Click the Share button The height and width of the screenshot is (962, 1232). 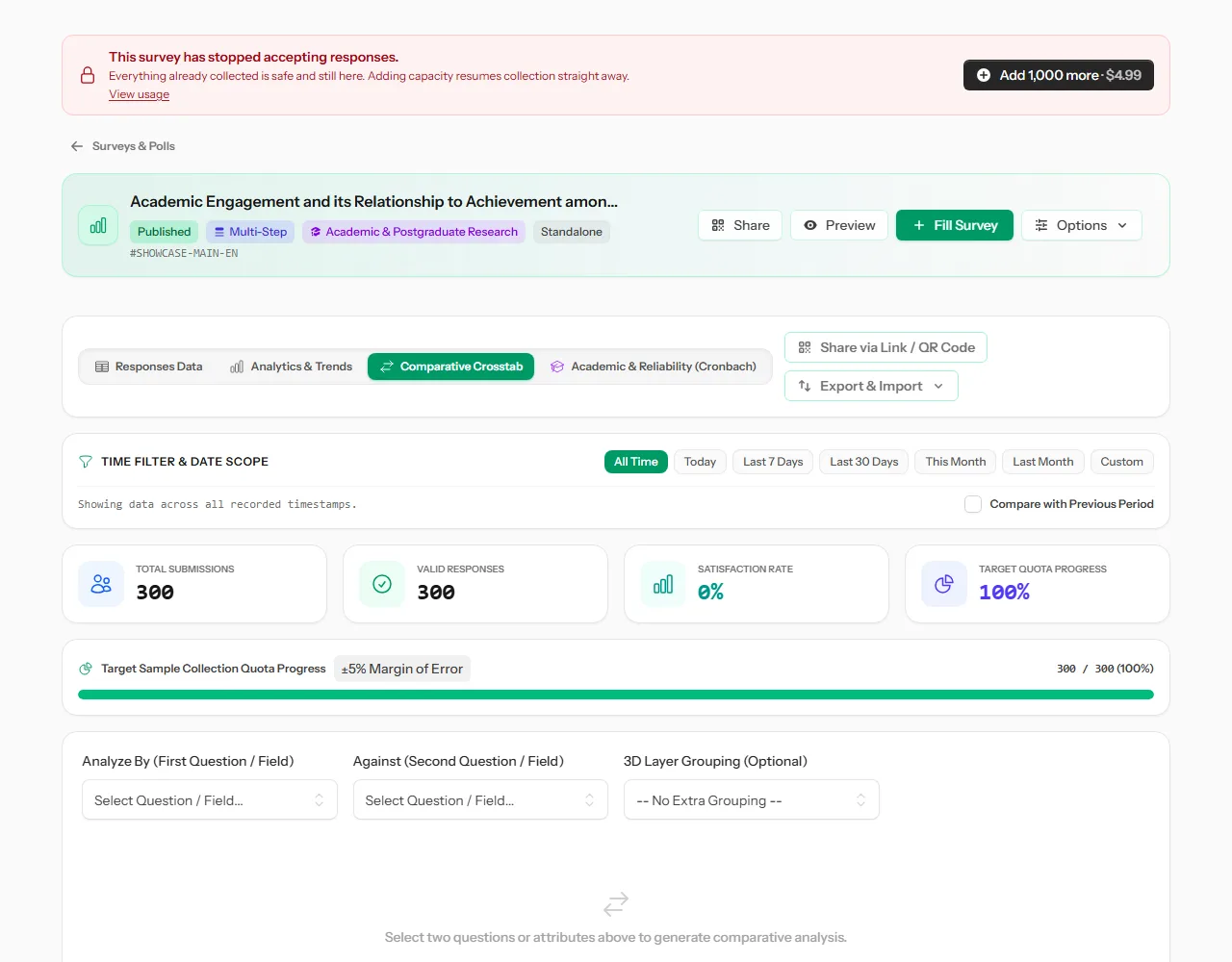pos(740,225)
